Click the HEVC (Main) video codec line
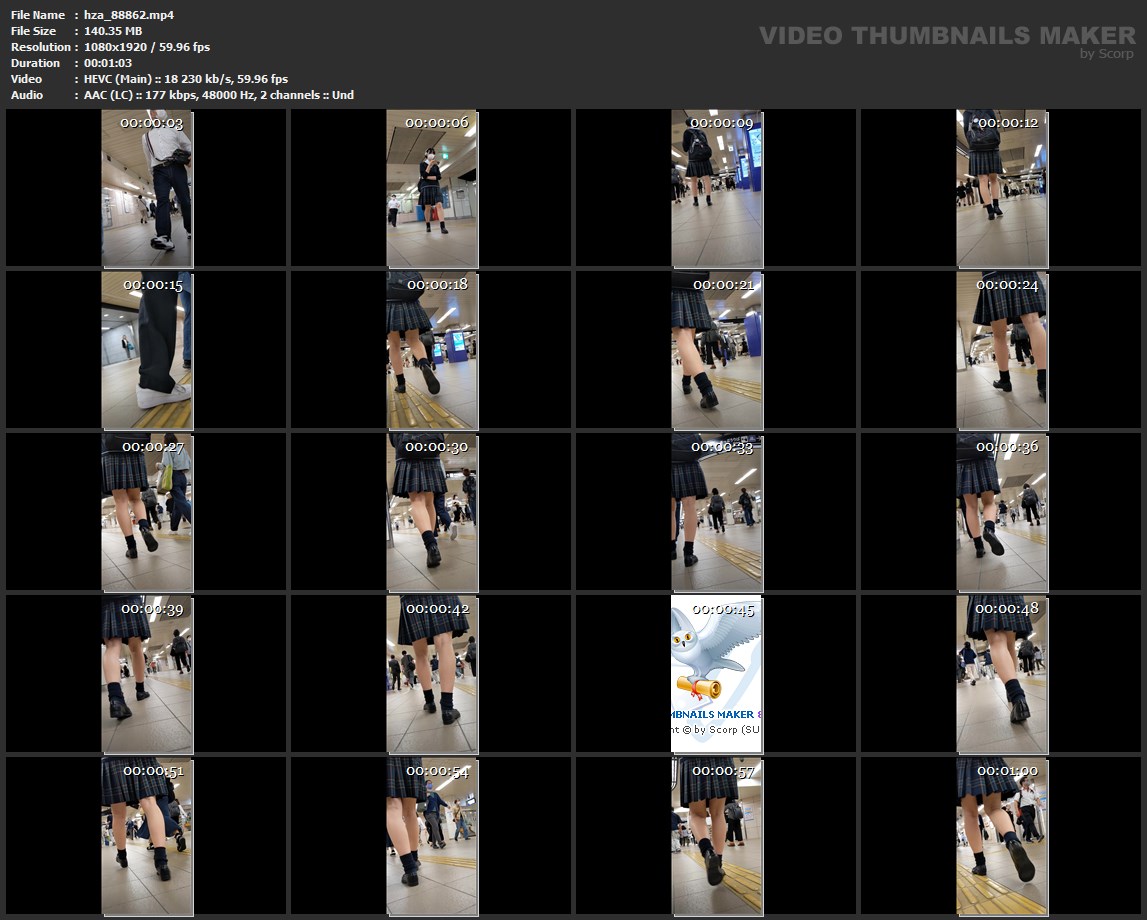This screenshot has height=920, width=1147. (186, 79)
